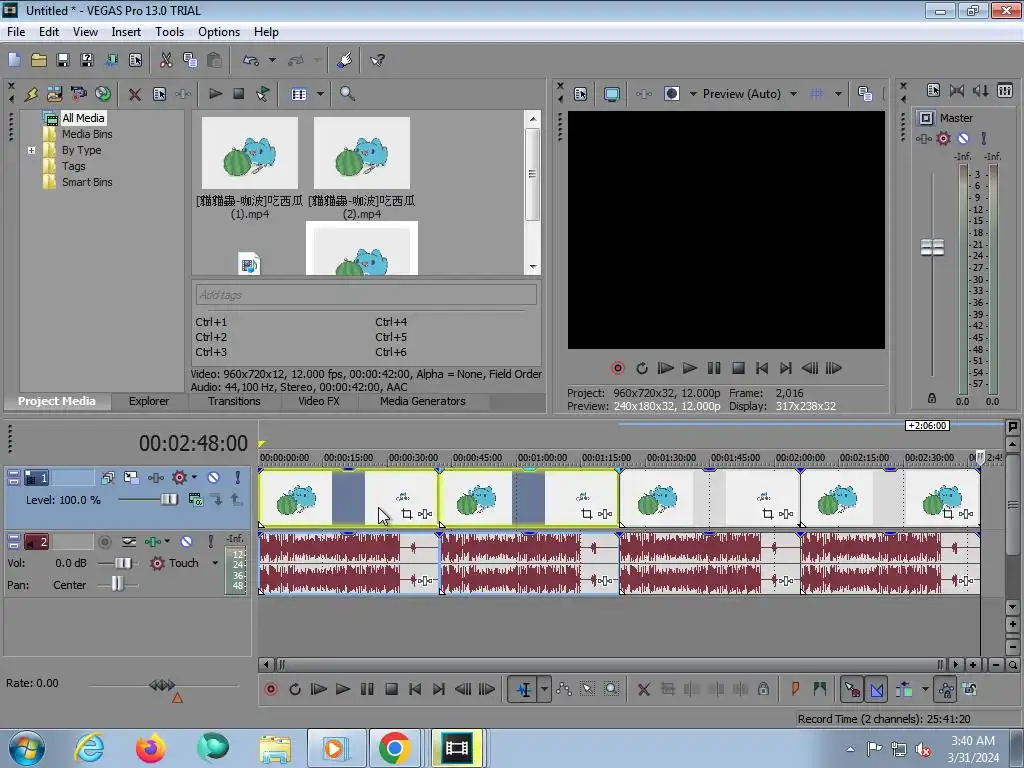Image resolution: width=1024 pixels, height=768 pixels.
Task: Toggle auto ripple in timeline toolbar
Action: [904, 689]
